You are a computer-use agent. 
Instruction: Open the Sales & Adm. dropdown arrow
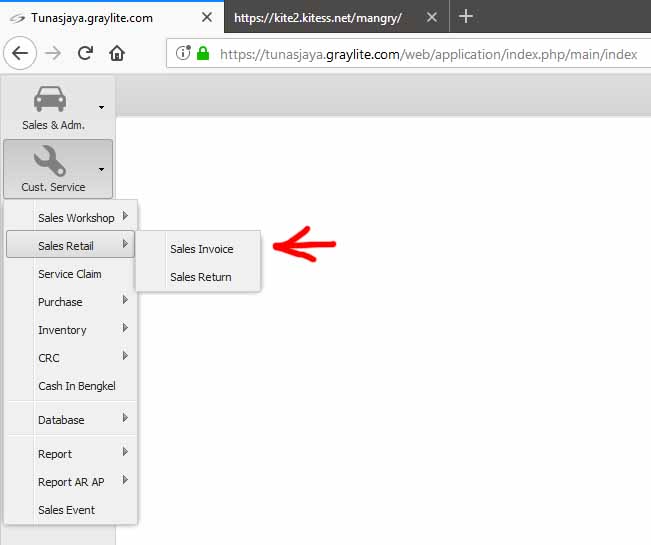(101, 107)
